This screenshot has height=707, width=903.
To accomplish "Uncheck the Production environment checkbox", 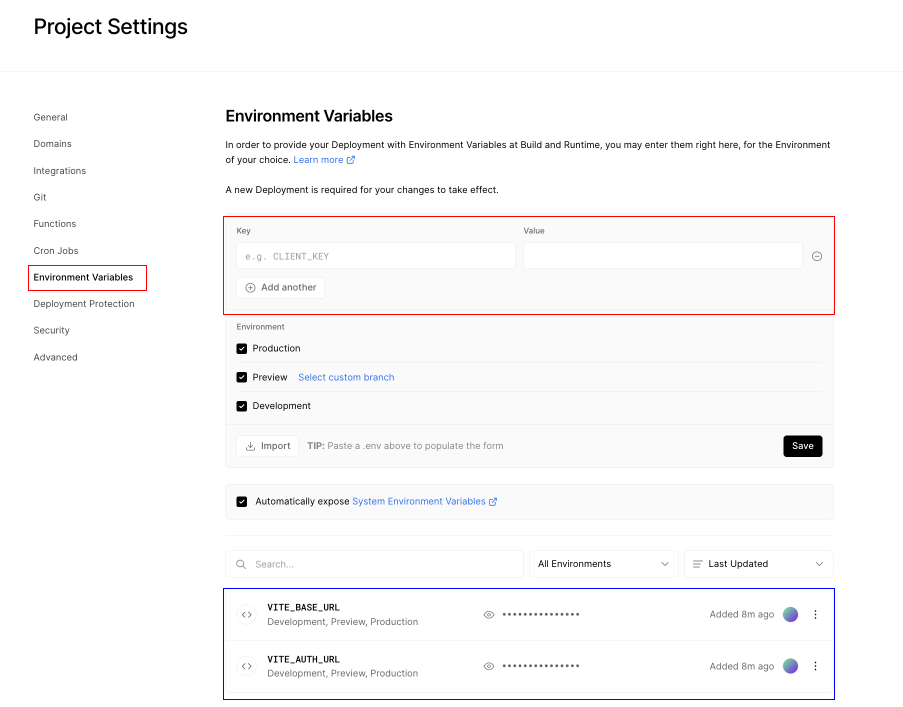I will point(242,349).
